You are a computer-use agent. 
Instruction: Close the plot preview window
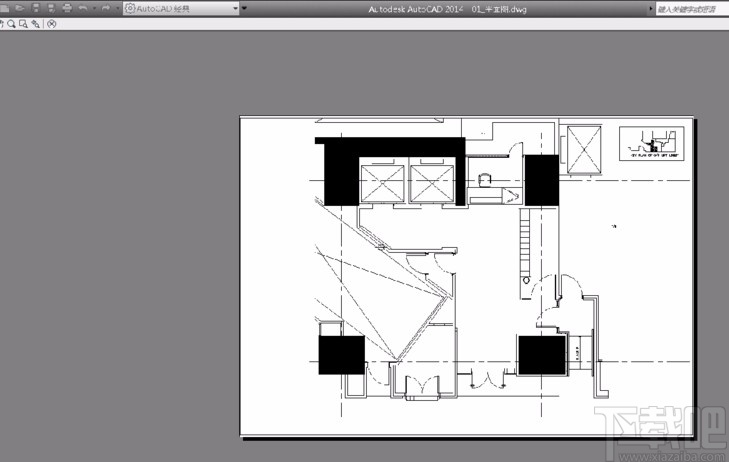click(52, 24)
